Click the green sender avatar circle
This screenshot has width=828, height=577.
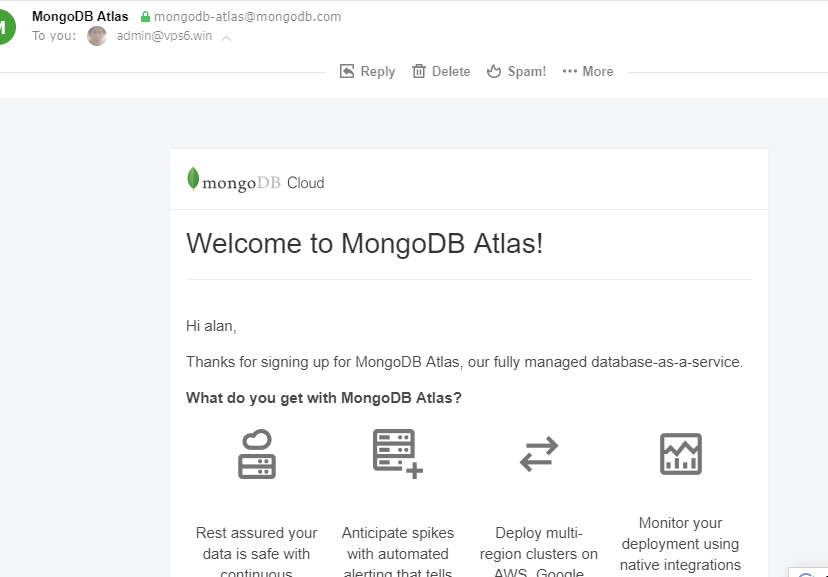[x=5, y=26]
